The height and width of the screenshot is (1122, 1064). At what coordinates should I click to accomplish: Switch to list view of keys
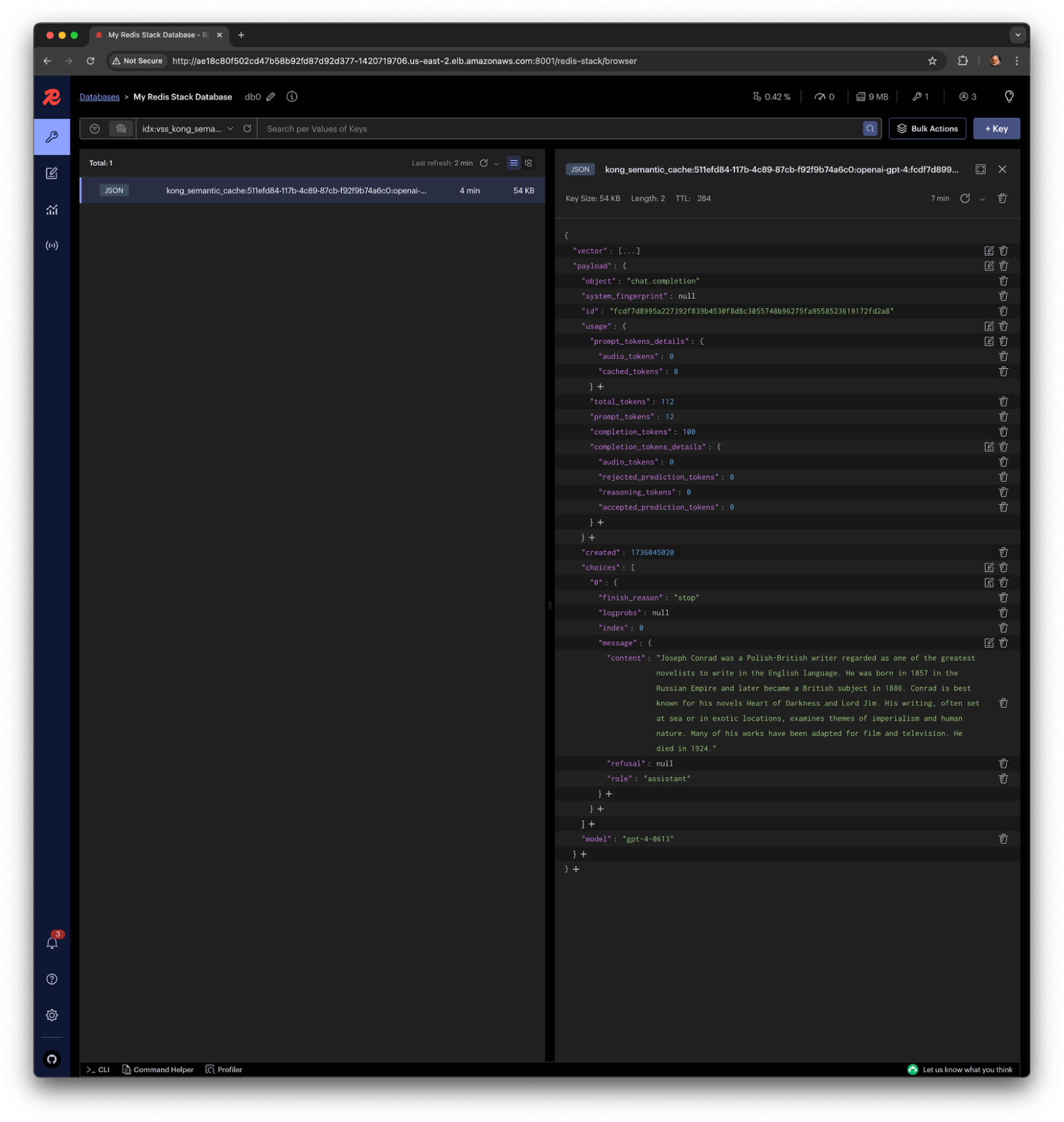click(513, 163)
